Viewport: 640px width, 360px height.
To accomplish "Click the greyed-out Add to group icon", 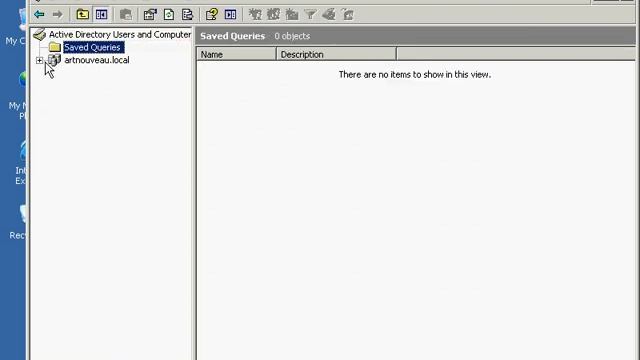I will coord(348,15).
